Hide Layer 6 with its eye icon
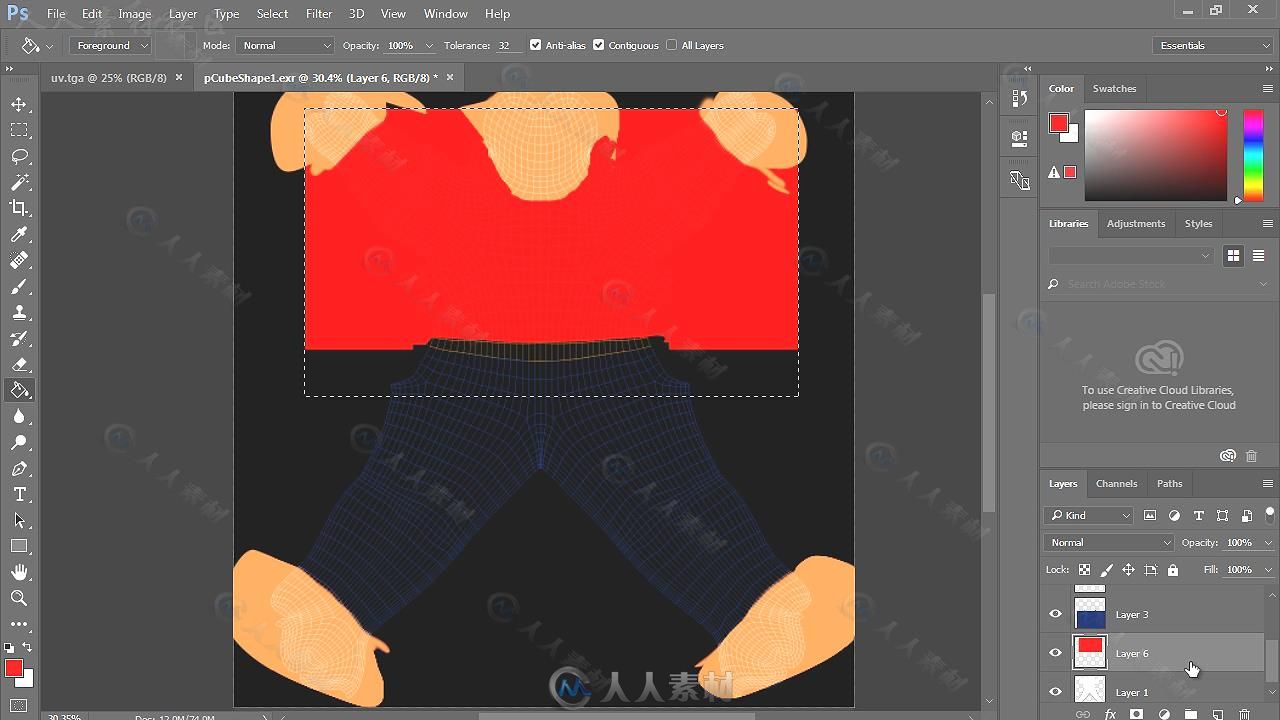 [1055, 653]
